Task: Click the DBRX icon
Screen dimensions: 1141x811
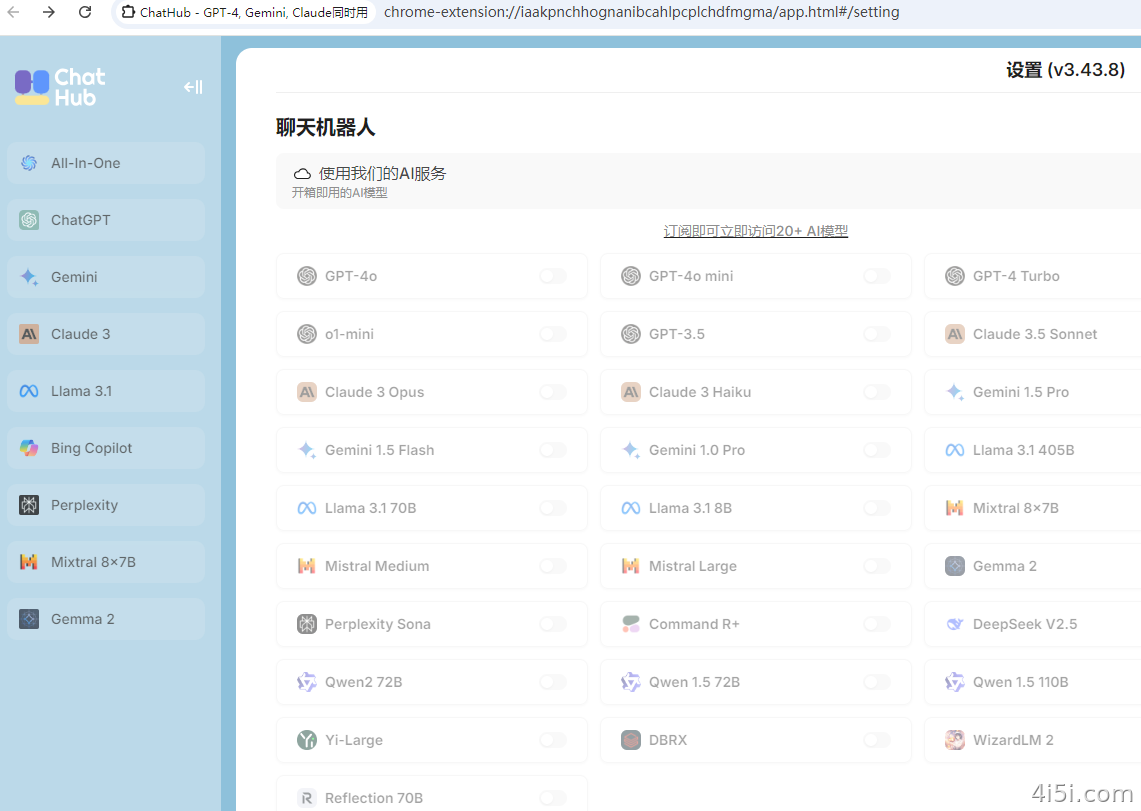Action: pyautogui.click(x=631, y=740)
